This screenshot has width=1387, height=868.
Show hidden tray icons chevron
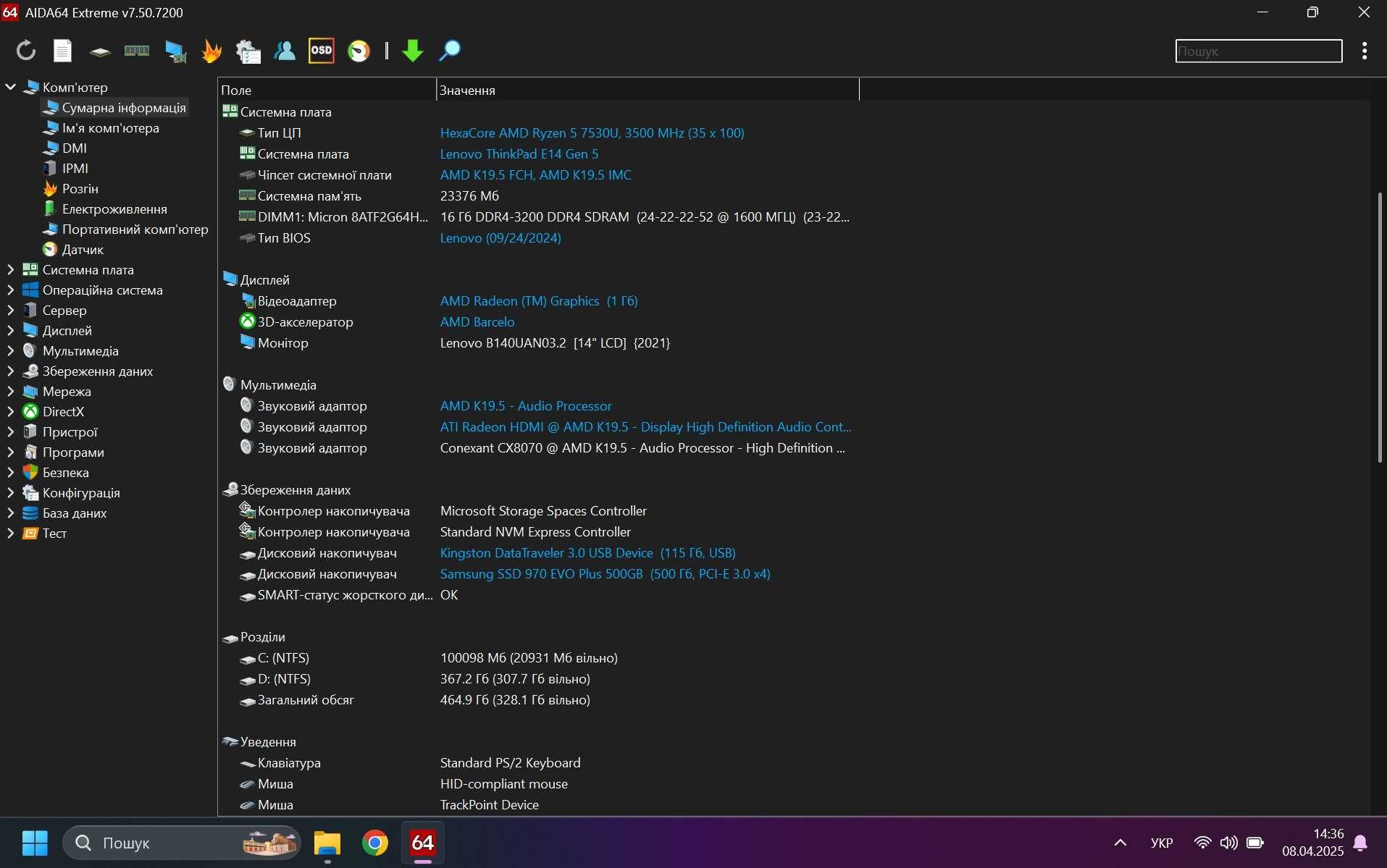click(x=1120, y=843)
